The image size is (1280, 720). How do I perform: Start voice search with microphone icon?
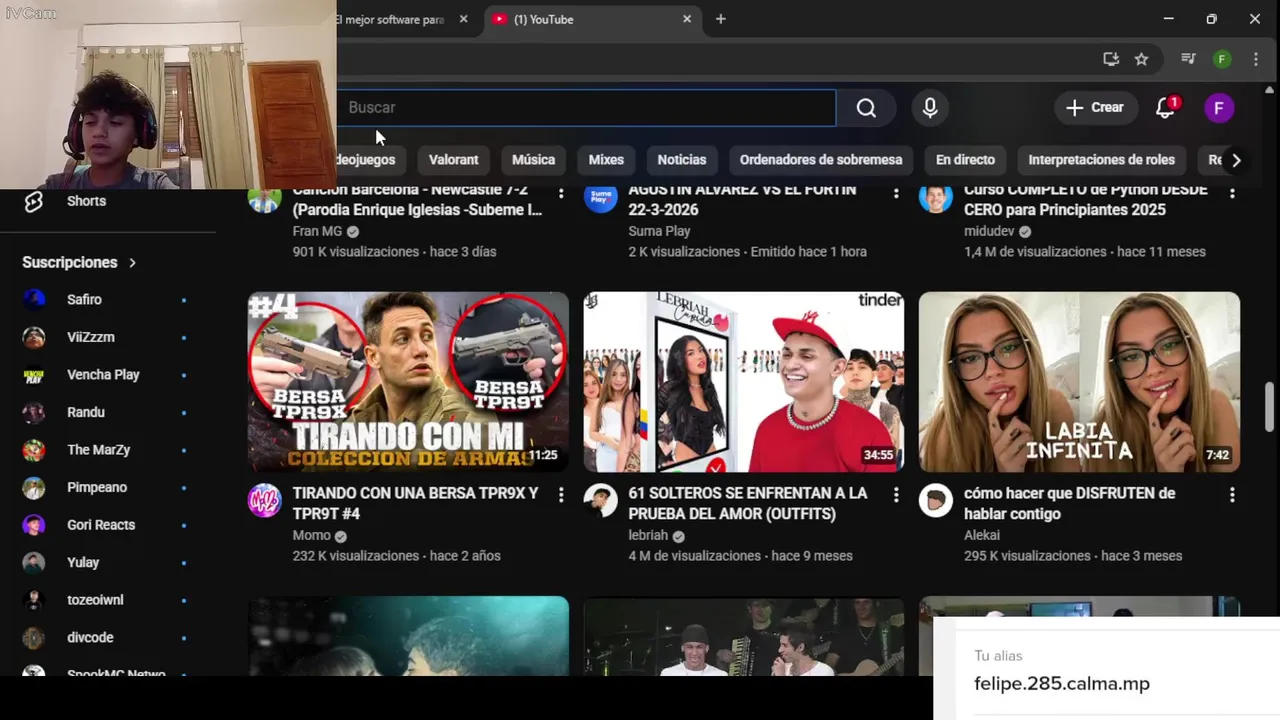pyautogui.click(x=930, y=108)
